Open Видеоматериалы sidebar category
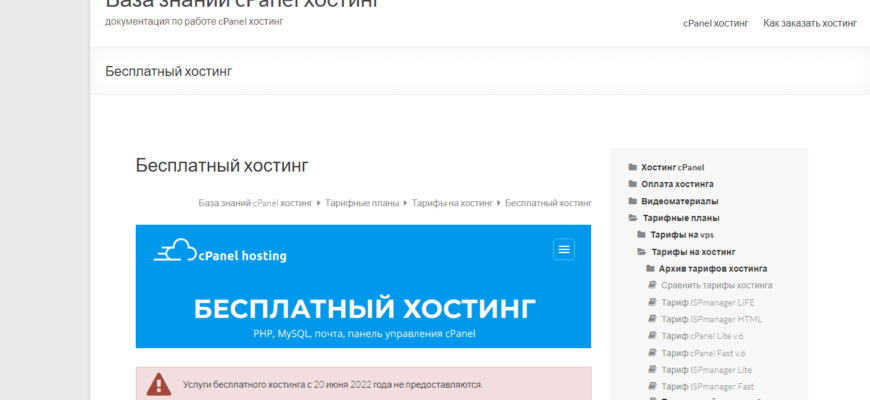Screen dimensions: 870x400 coord(680,201)
